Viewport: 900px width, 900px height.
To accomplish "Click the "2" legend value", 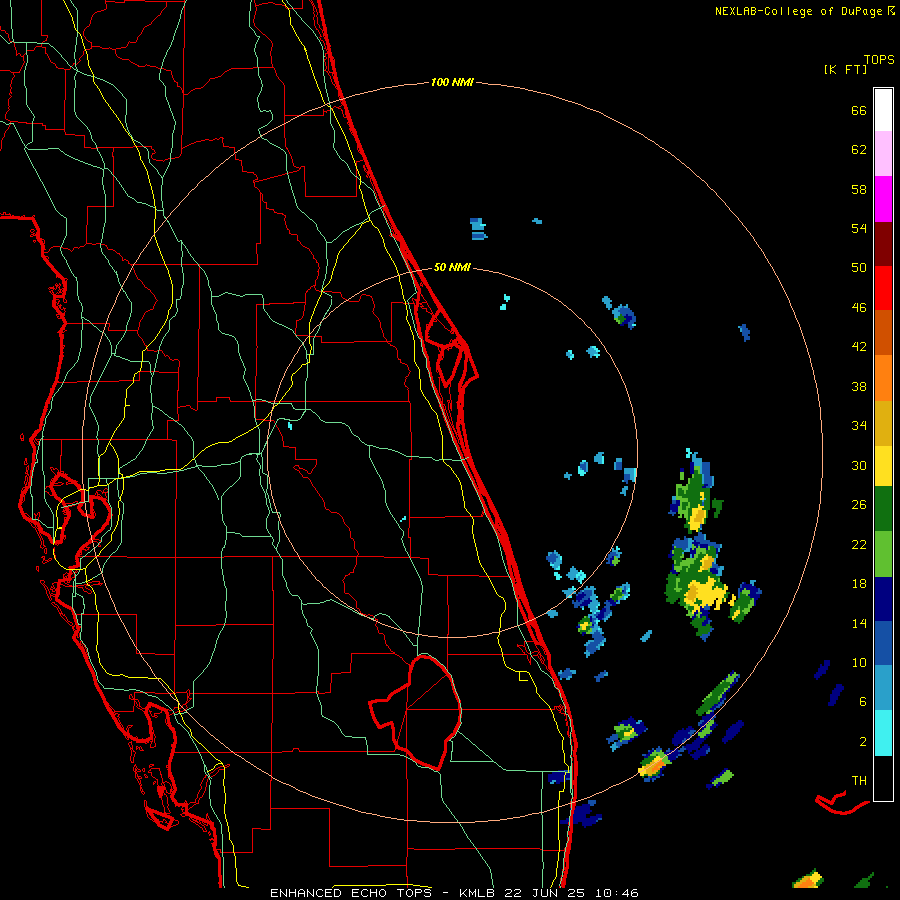I will [863, 742].
